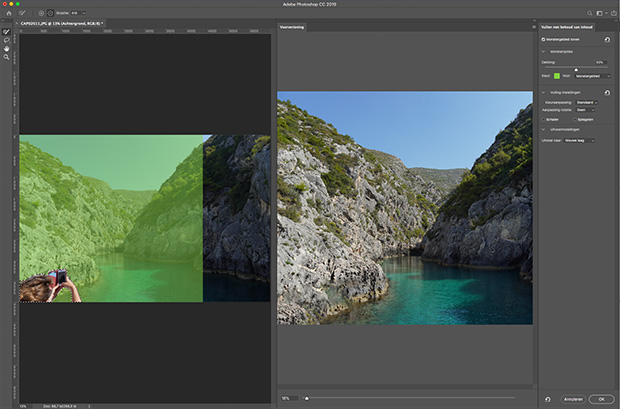Viewport: 620px width, 409px height.
Task: Enable the Spiegelen checkbox
Action: [x=575, y=119]
